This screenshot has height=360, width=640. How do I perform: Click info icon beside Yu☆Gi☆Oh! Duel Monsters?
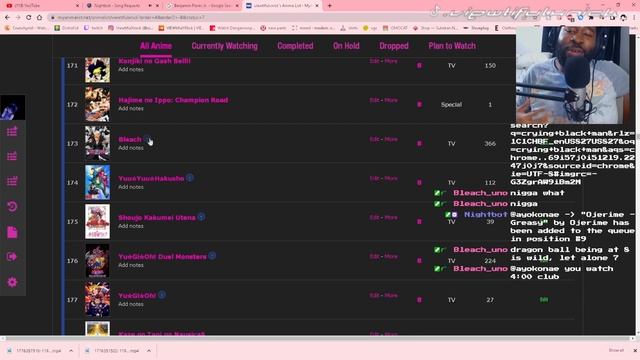coord(212,256)
